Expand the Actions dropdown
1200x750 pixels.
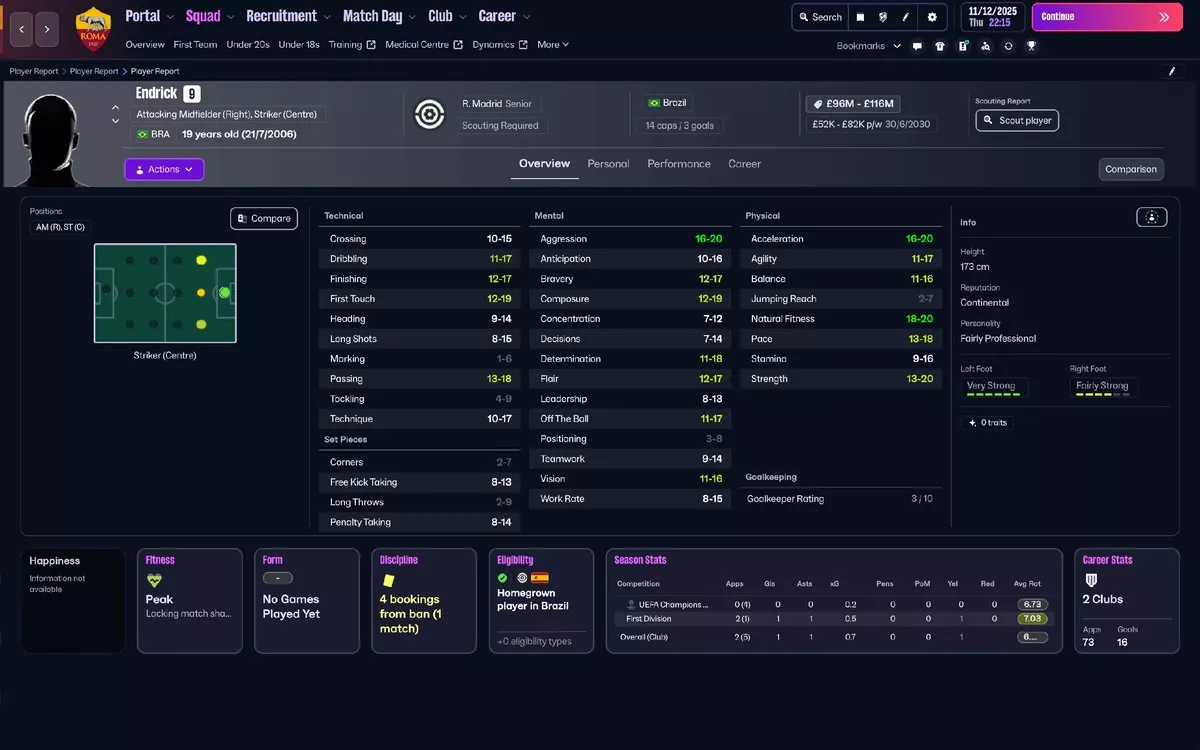(x=164, y=169)
